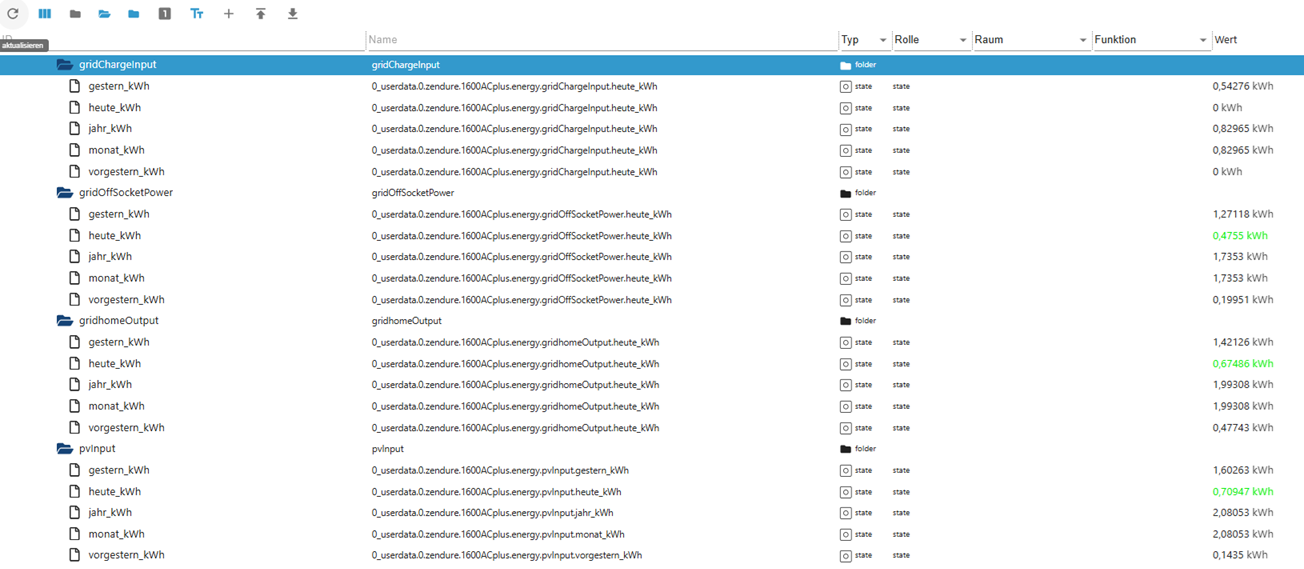Click the numbered '1' expand-level icon

point(165,14)
